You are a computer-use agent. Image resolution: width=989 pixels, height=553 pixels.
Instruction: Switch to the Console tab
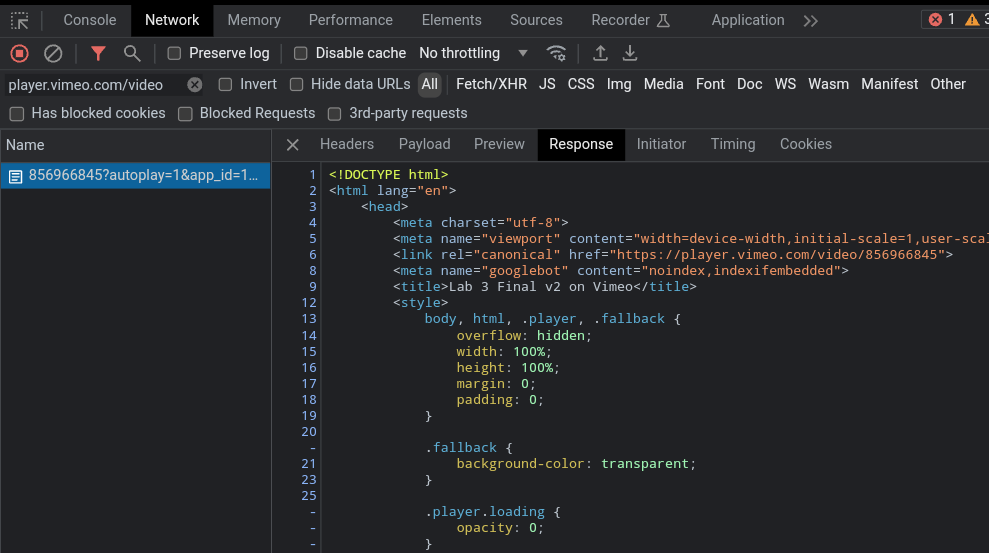click(90, 20)
